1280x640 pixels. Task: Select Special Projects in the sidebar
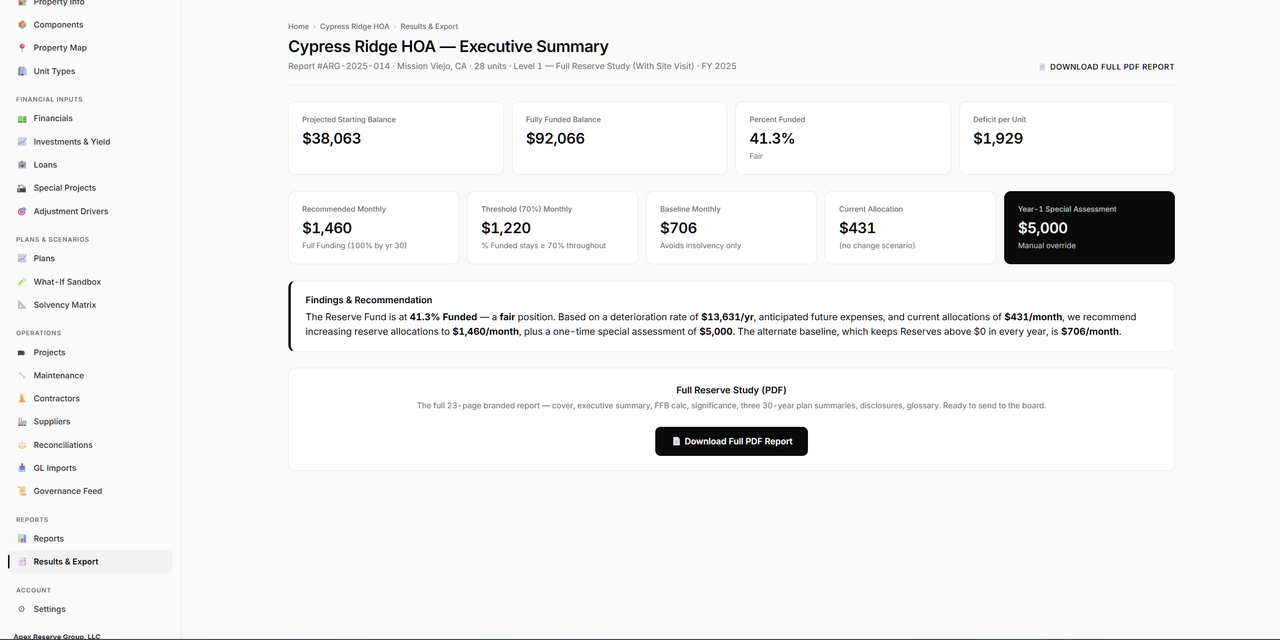90,187
